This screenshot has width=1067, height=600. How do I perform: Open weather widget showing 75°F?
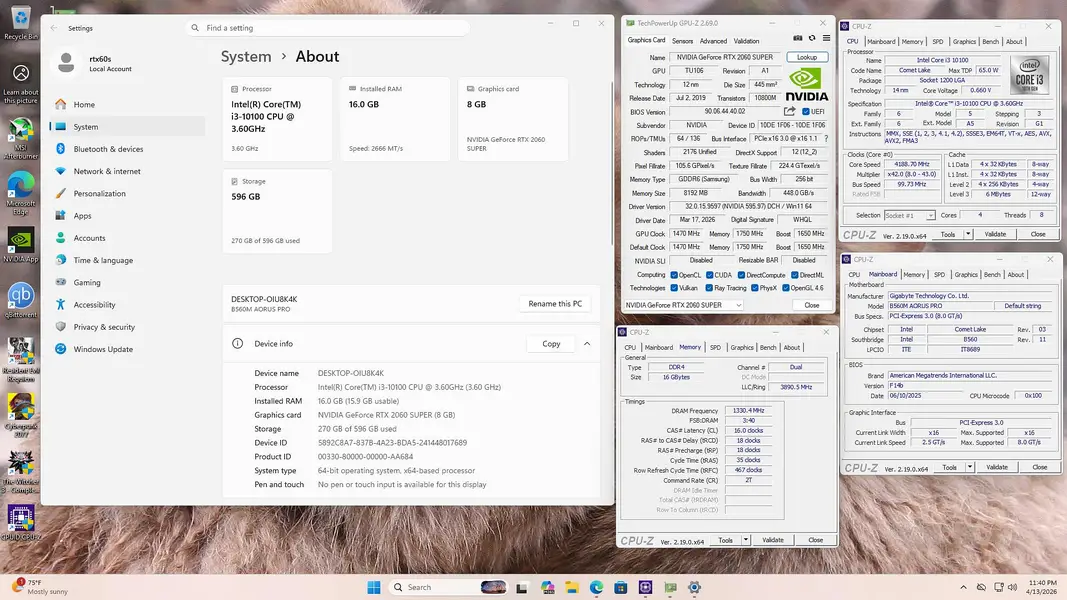point(39,588)
